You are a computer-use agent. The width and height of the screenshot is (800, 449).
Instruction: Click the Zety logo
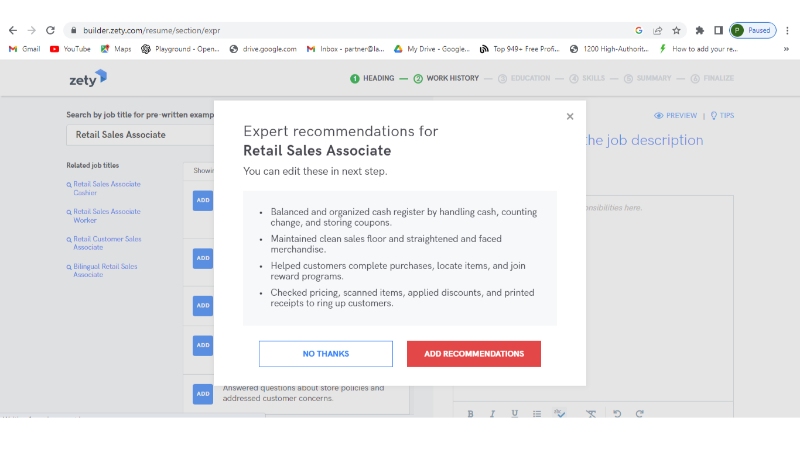88,78
